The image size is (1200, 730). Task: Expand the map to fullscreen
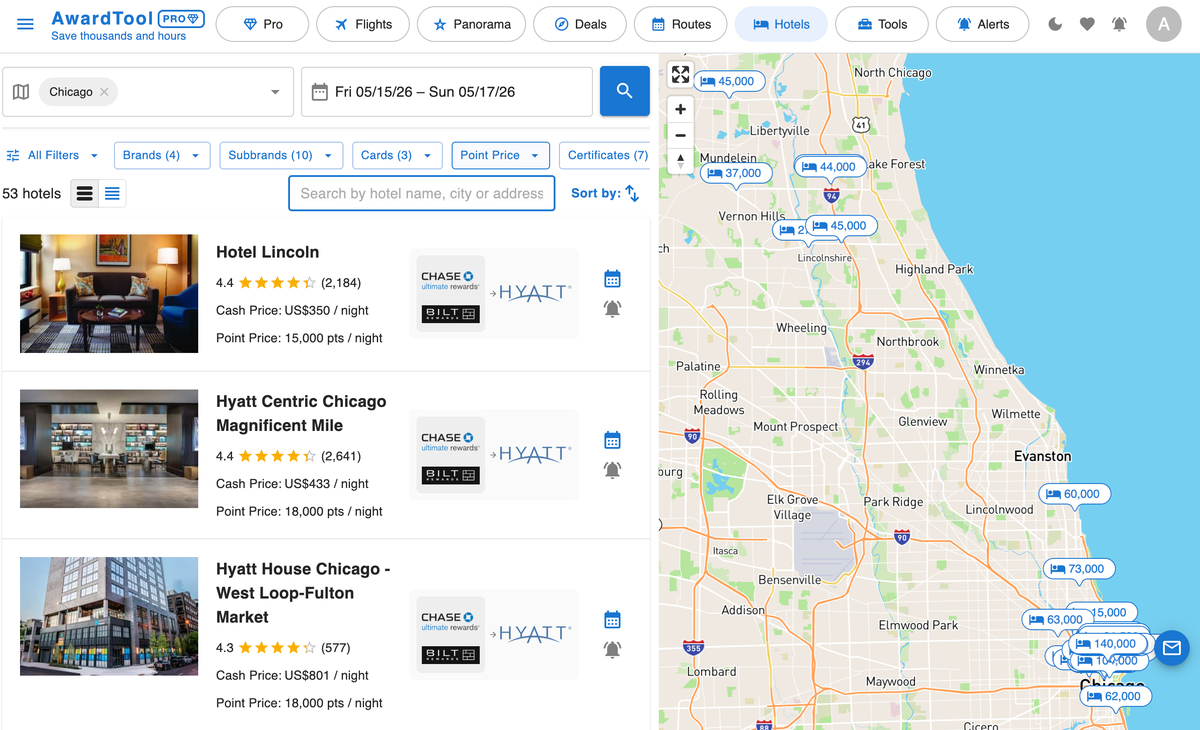680,73
